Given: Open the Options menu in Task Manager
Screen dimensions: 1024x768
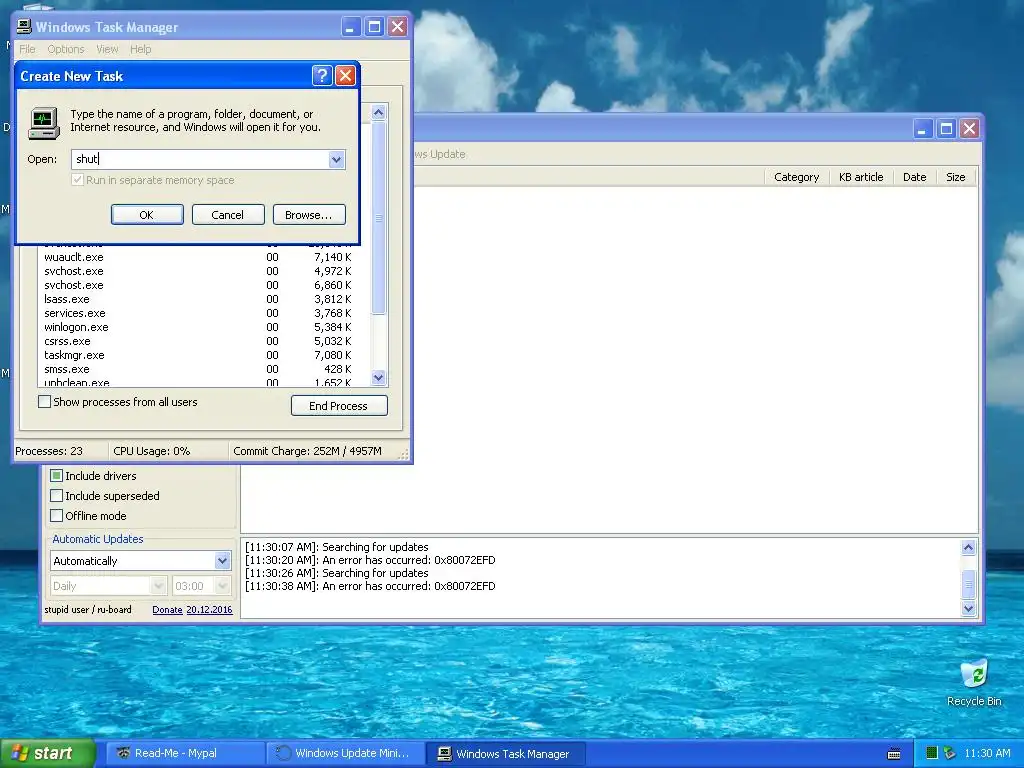Looking at the screenshot, I should coord(66,49).
